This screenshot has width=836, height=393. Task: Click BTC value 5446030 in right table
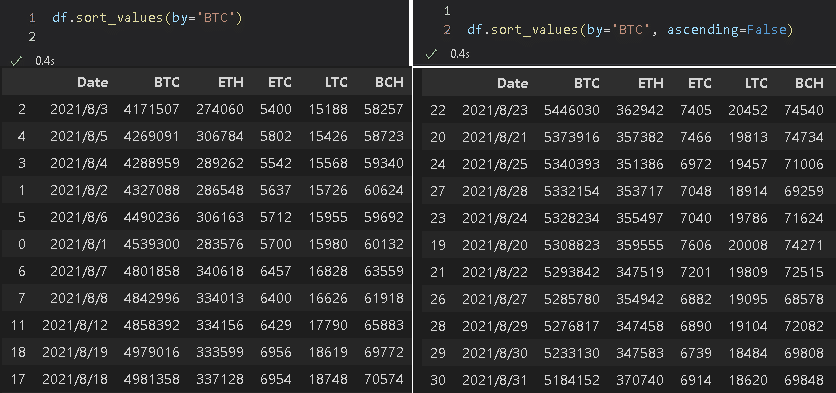click(x=572, y=110)
